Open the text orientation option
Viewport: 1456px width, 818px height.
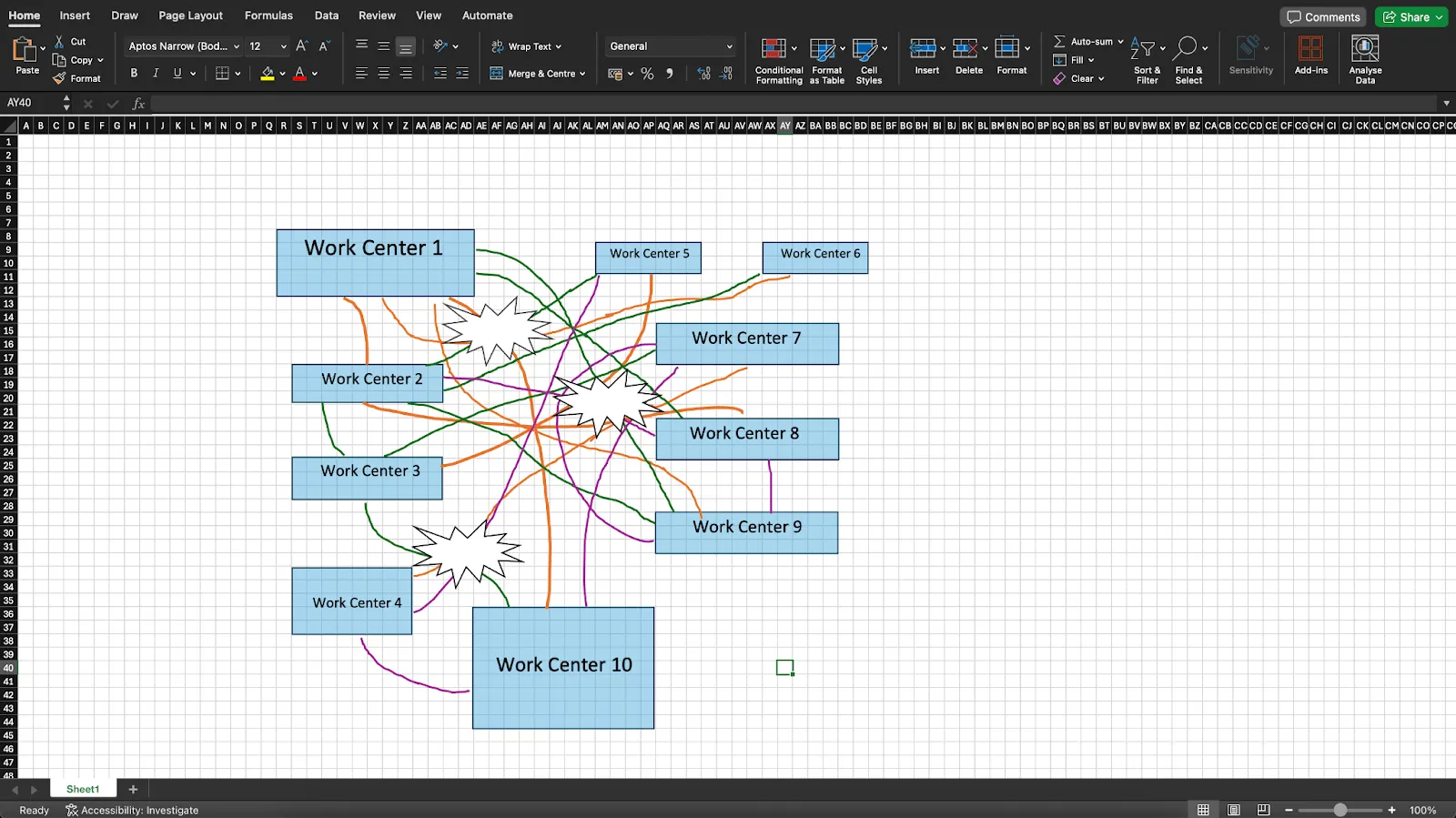coord(440,46)
